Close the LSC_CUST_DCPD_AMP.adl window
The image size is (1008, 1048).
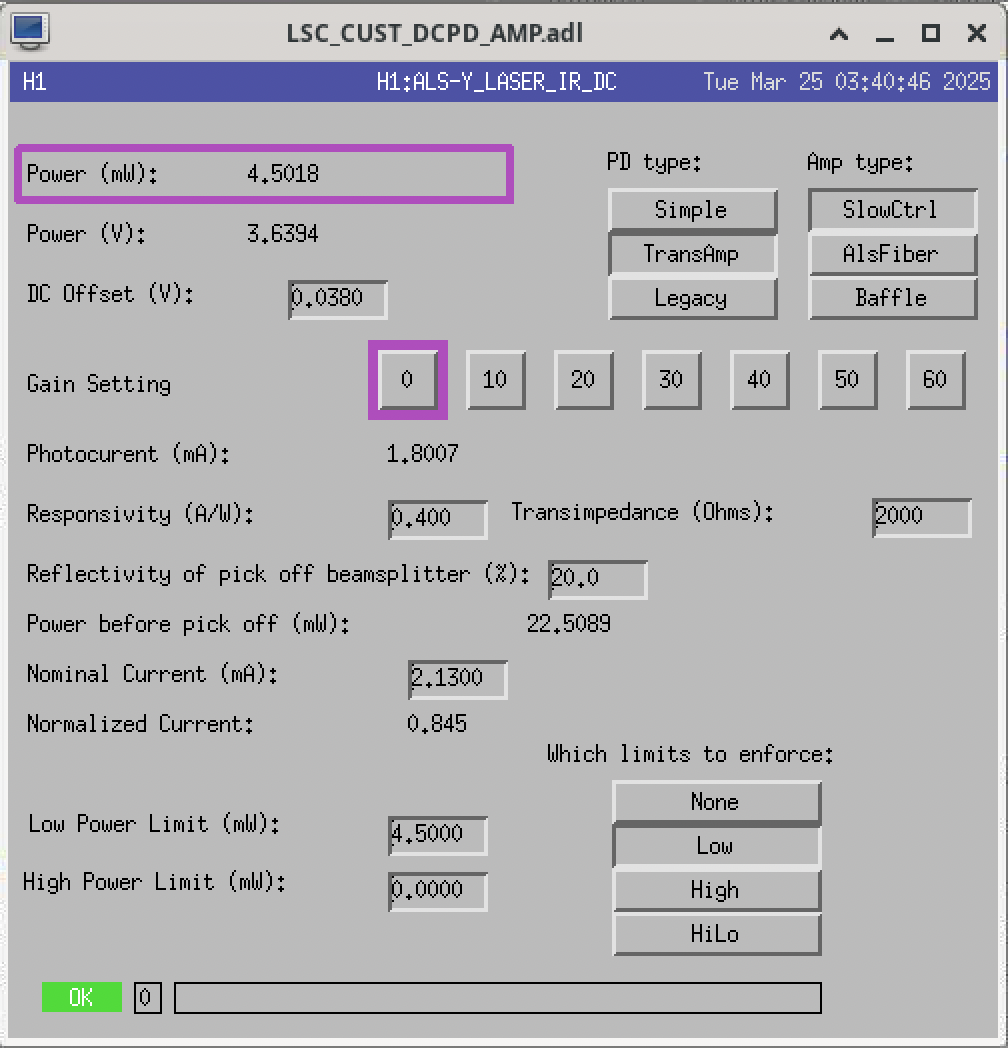[x=977, y=33]
